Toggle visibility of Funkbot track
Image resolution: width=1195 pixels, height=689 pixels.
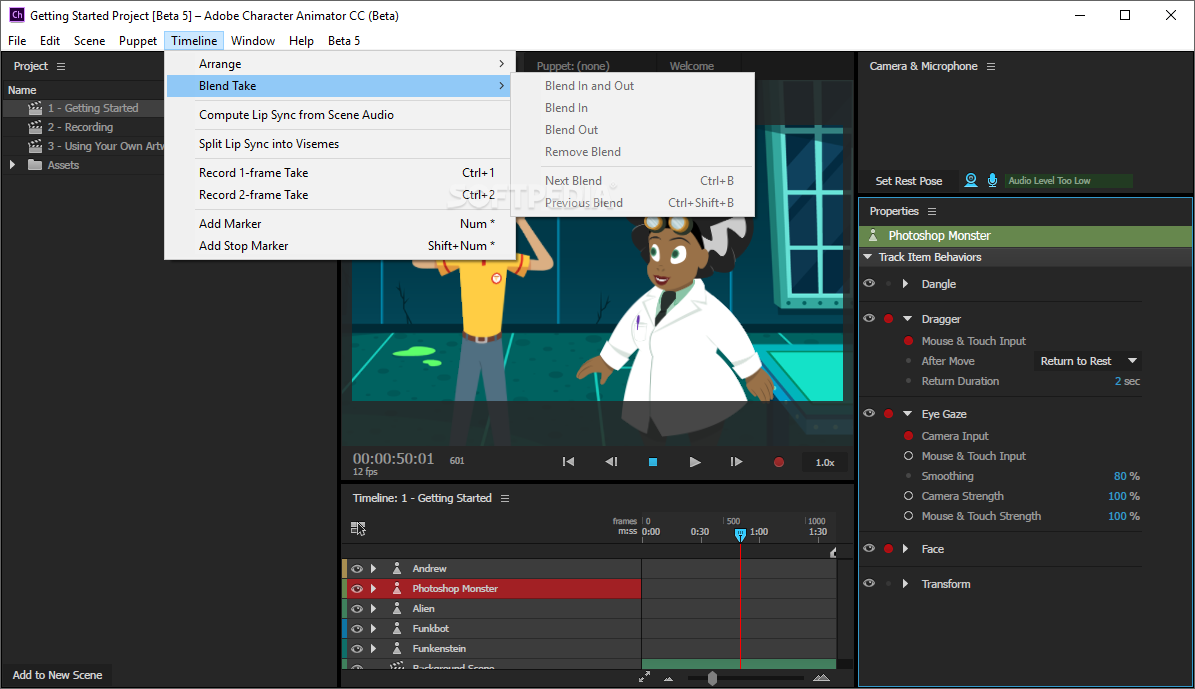point(357,628)
